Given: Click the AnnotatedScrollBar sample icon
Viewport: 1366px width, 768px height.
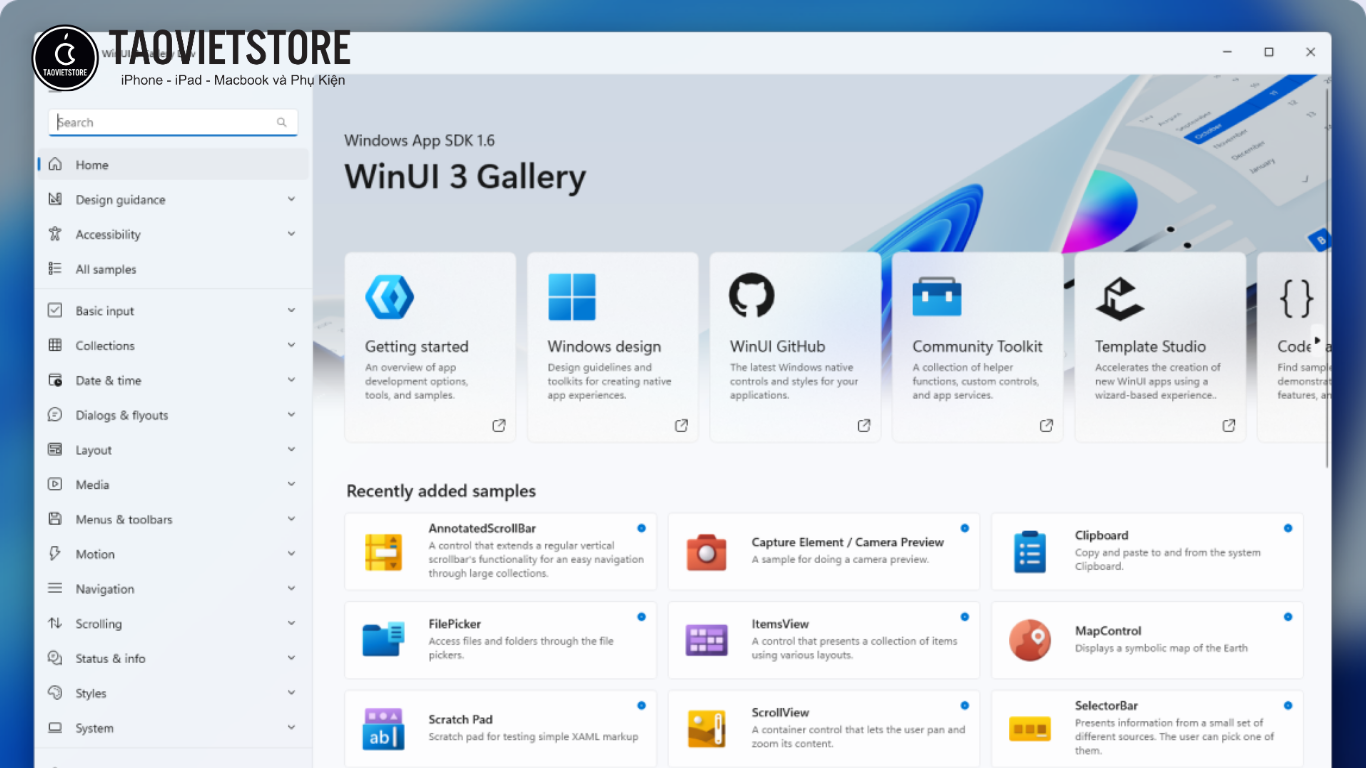Looking at the screenshot, I should (383, 552).
